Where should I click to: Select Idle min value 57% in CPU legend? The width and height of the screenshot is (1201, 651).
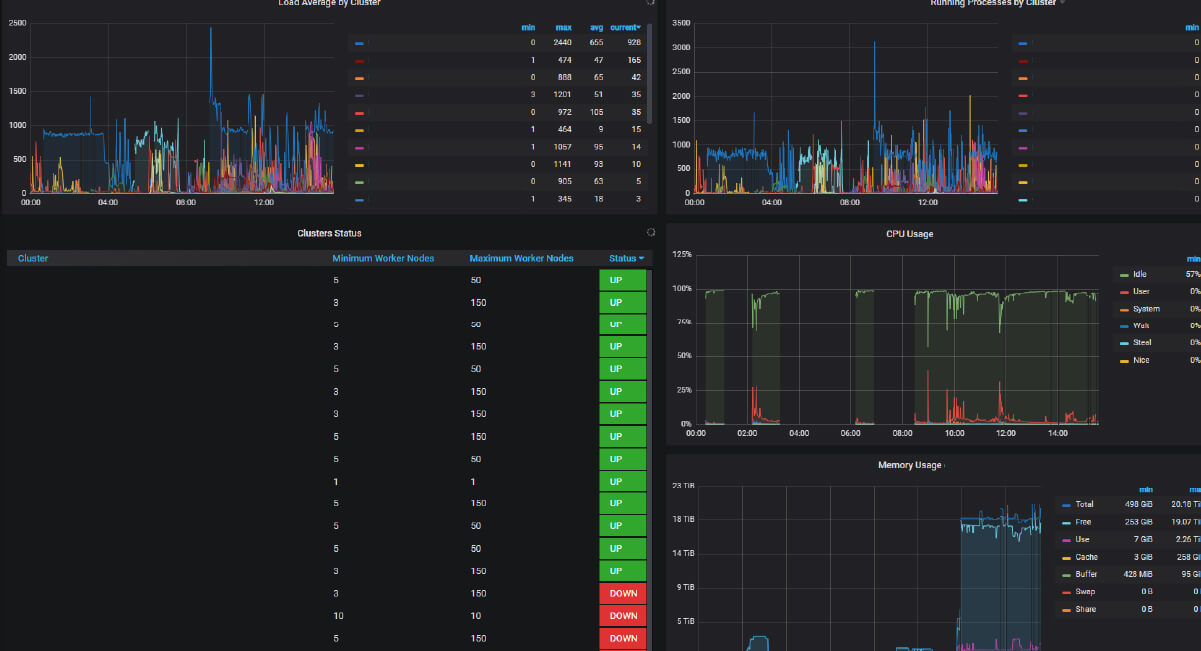pyautogui.click(x=1192, y=274)
